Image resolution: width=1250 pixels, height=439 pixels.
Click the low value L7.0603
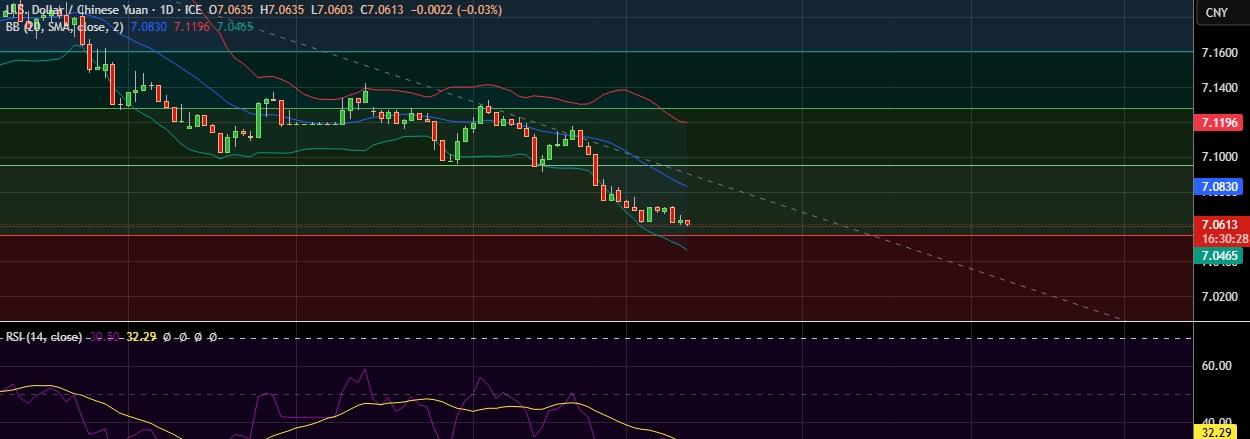pos(331,9)
